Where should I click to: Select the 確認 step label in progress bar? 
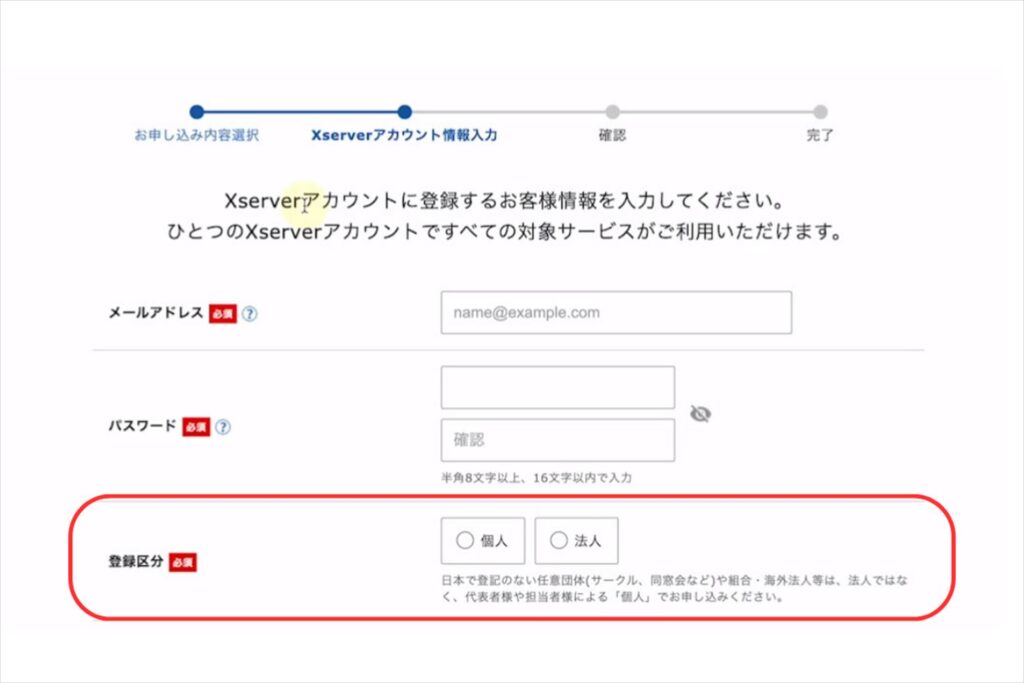point(612,135)
